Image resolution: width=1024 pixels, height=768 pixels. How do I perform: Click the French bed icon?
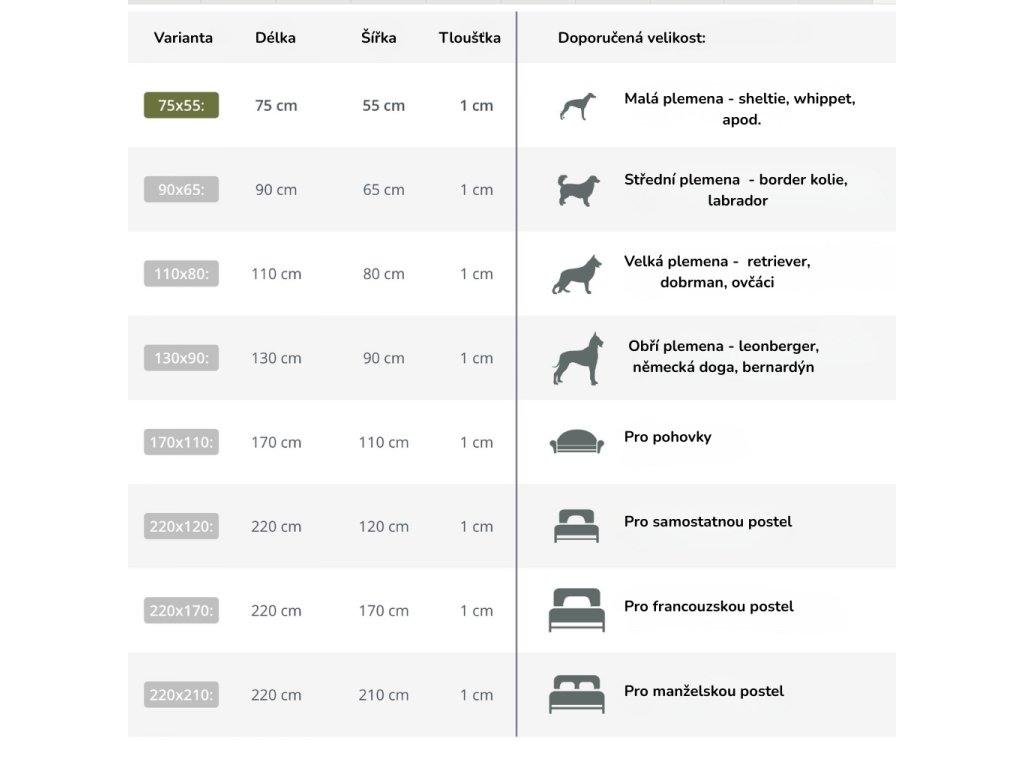(577, 610)
